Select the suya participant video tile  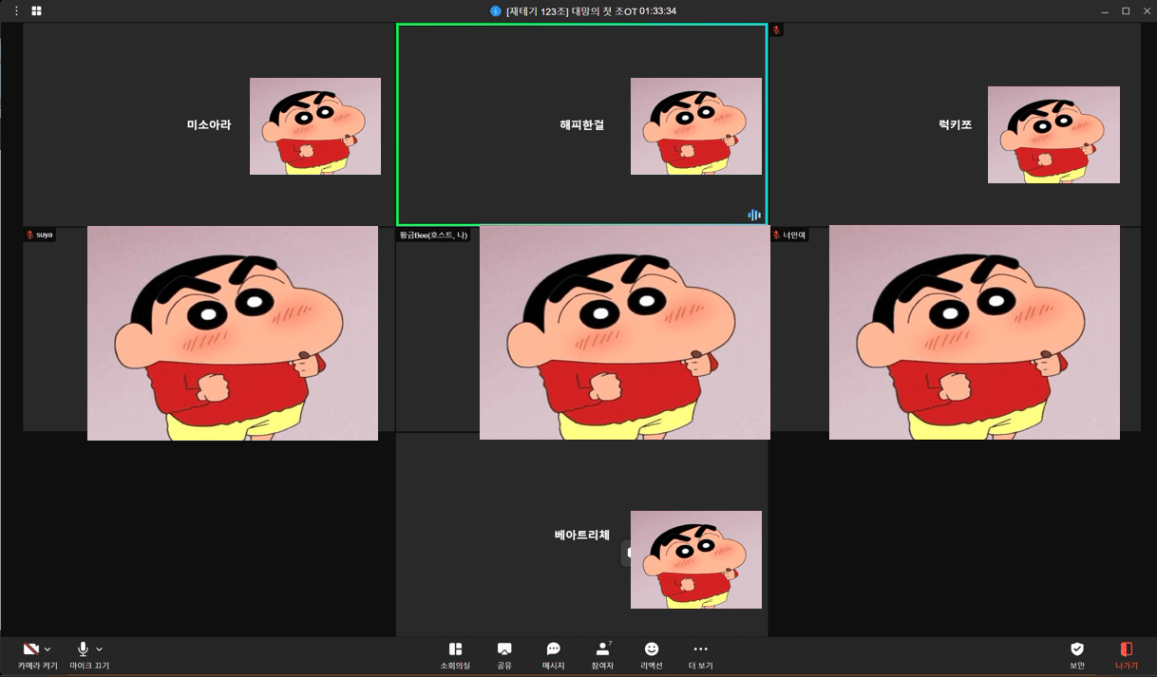tap(209, 331)
